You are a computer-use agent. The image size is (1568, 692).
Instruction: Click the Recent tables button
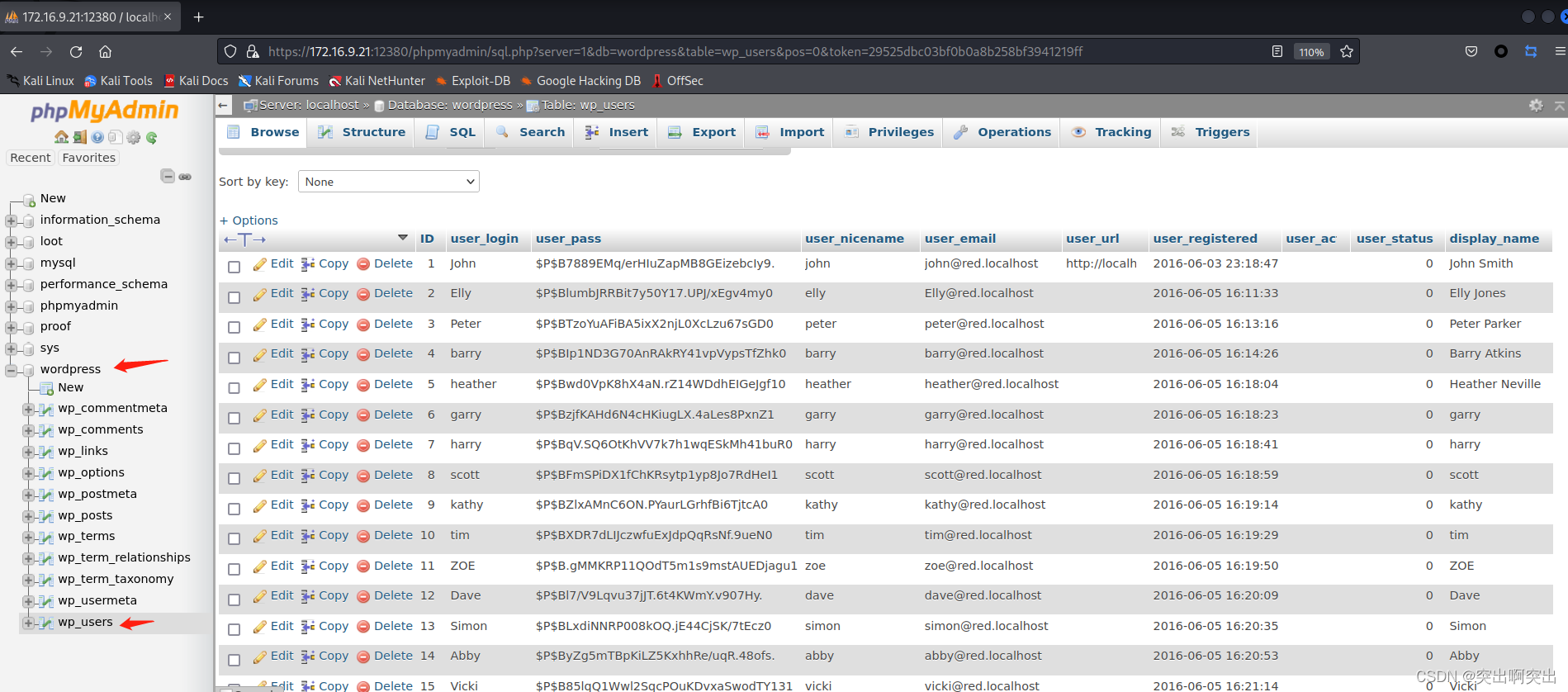31,158
